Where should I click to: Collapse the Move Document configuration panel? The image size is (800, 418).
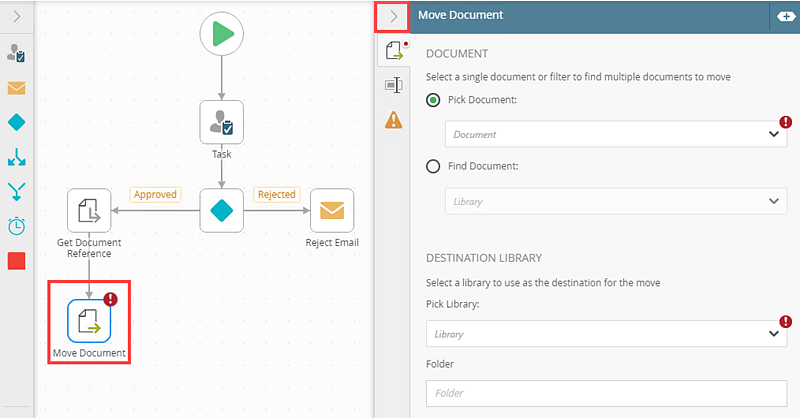(x=393, y=16)
